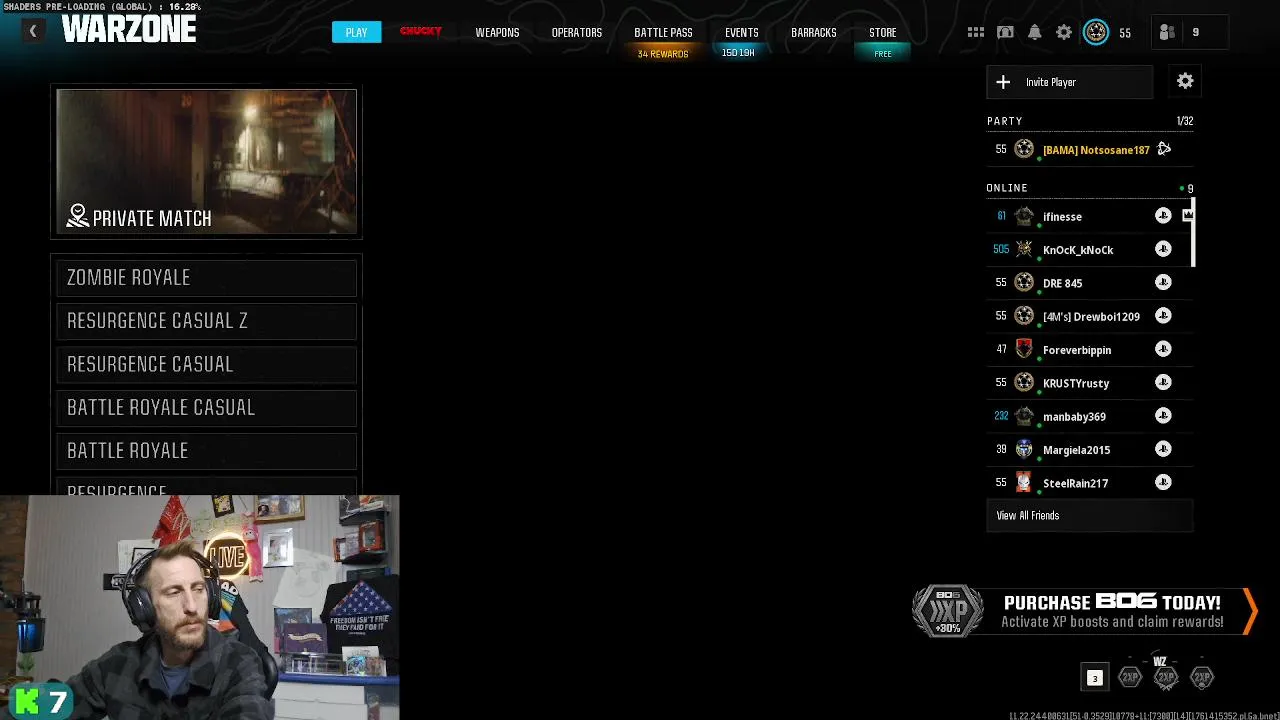Image resolution: width=1280 pixels, height=720 pixels.
Task: Click the PlayStation icon in manbaby369's row
Action: click(1163, 416)
